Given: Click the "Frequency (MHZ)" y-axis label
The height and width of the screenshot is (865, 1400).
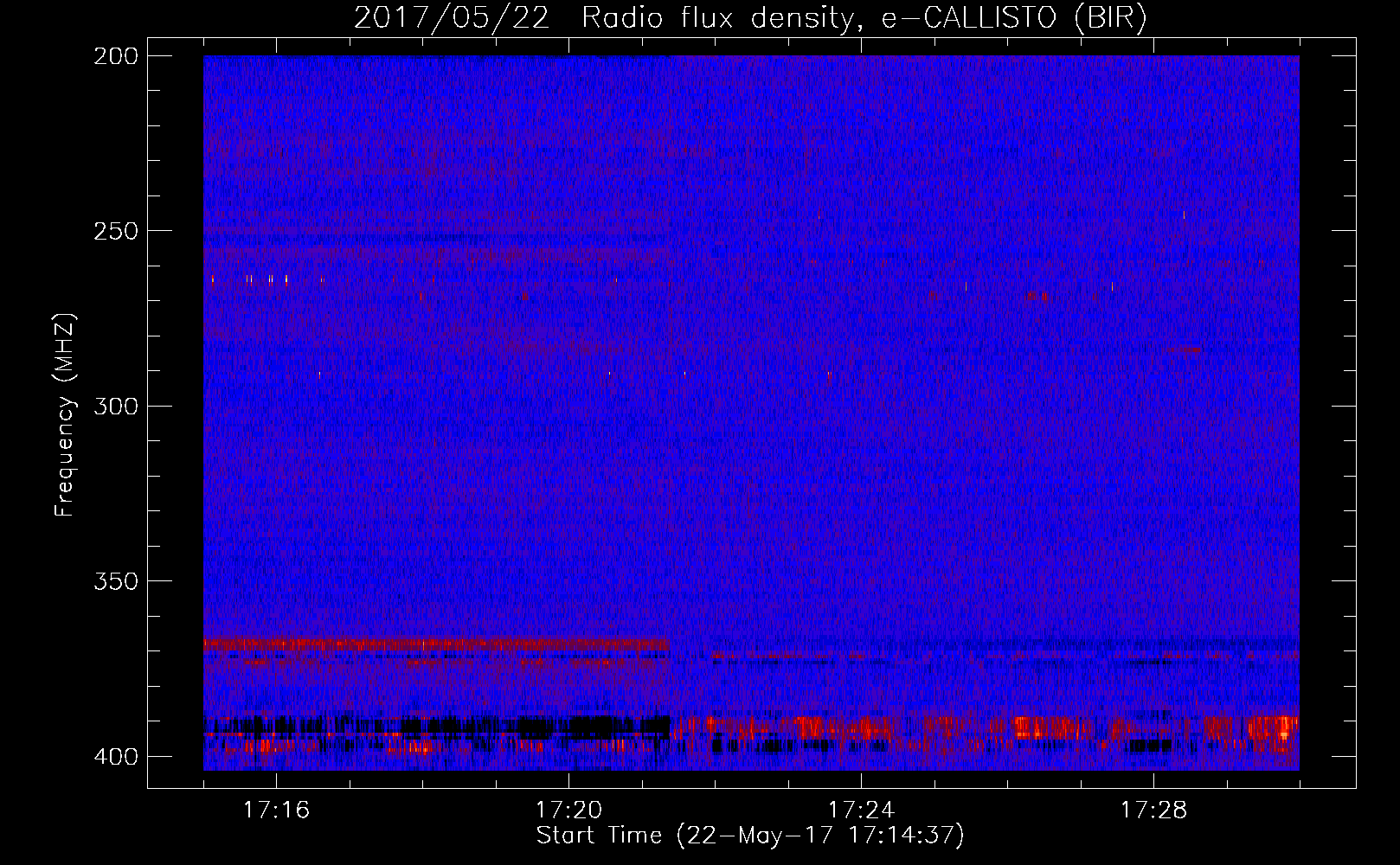Looking at the screenshot, I should 65,414.
